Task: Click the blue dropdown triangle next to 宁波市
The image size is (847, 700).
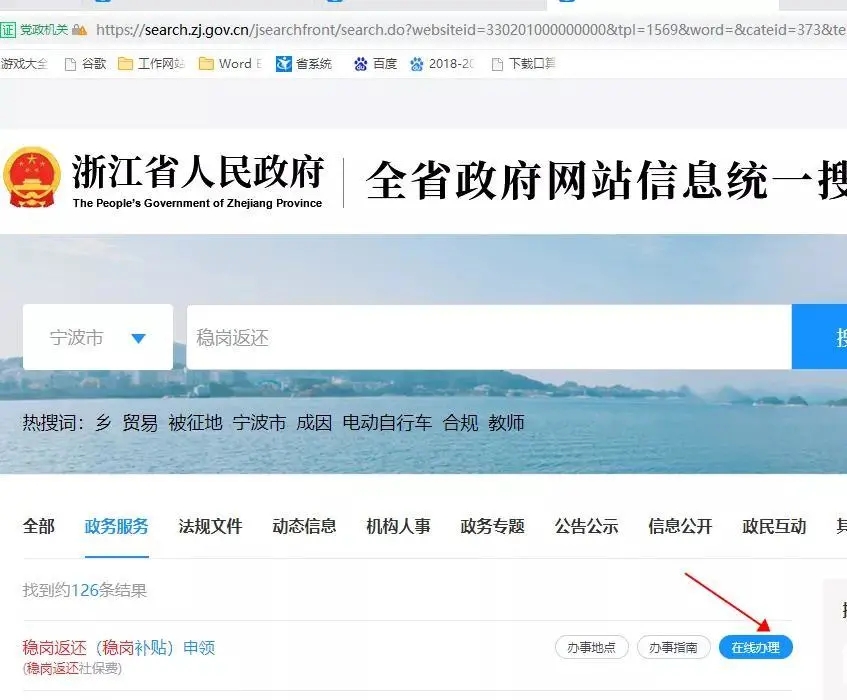Action: coord(139,339)
